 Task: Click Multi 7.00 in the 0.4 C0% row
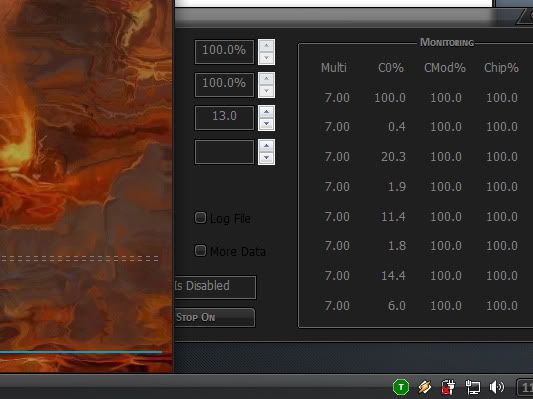coord(337,127)
